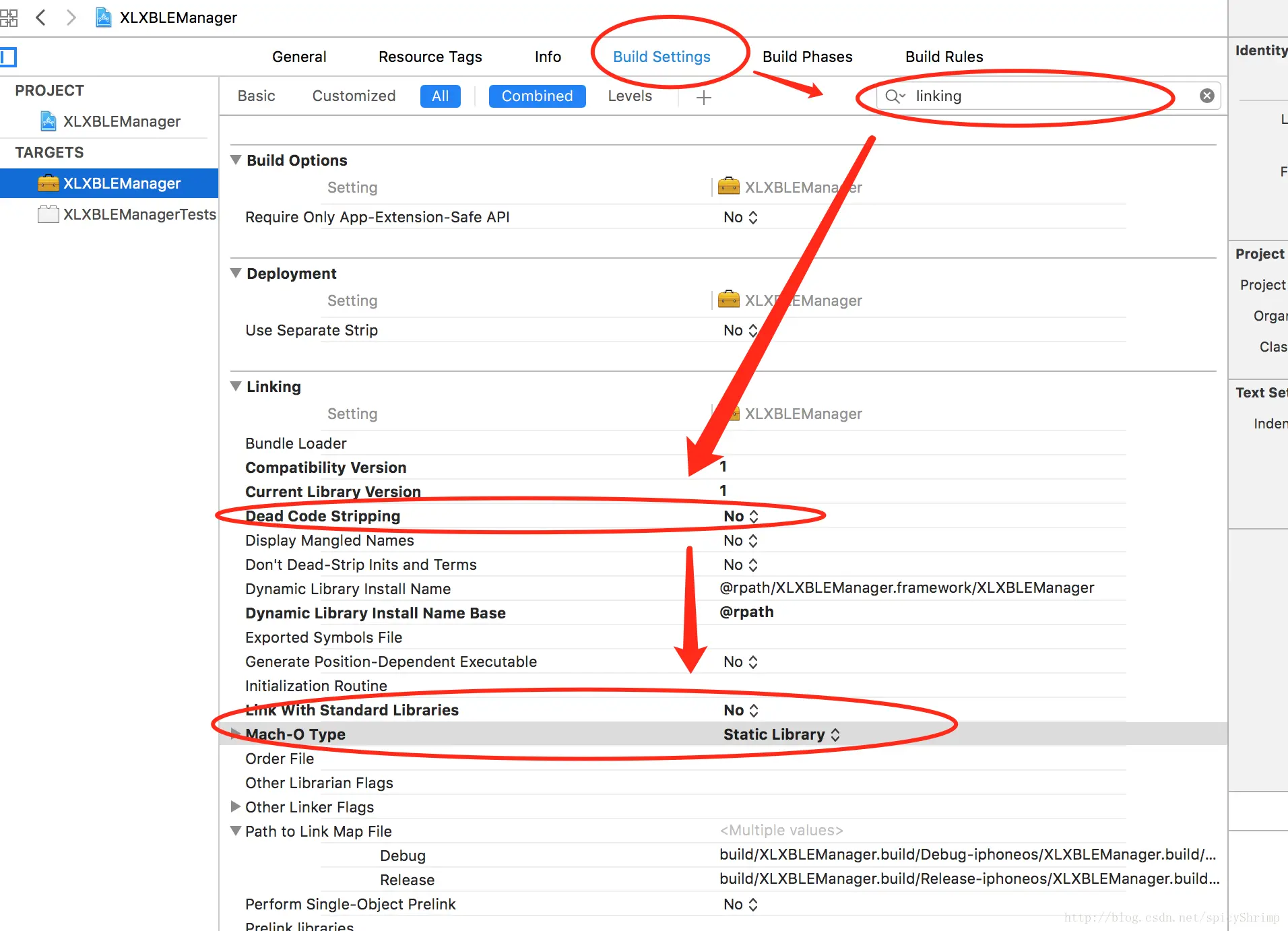Screen dimensions: 1288x931
Task: Edit @rpath/XLXBLEManager.framework install name value
Action: click(x=907, y=587)
